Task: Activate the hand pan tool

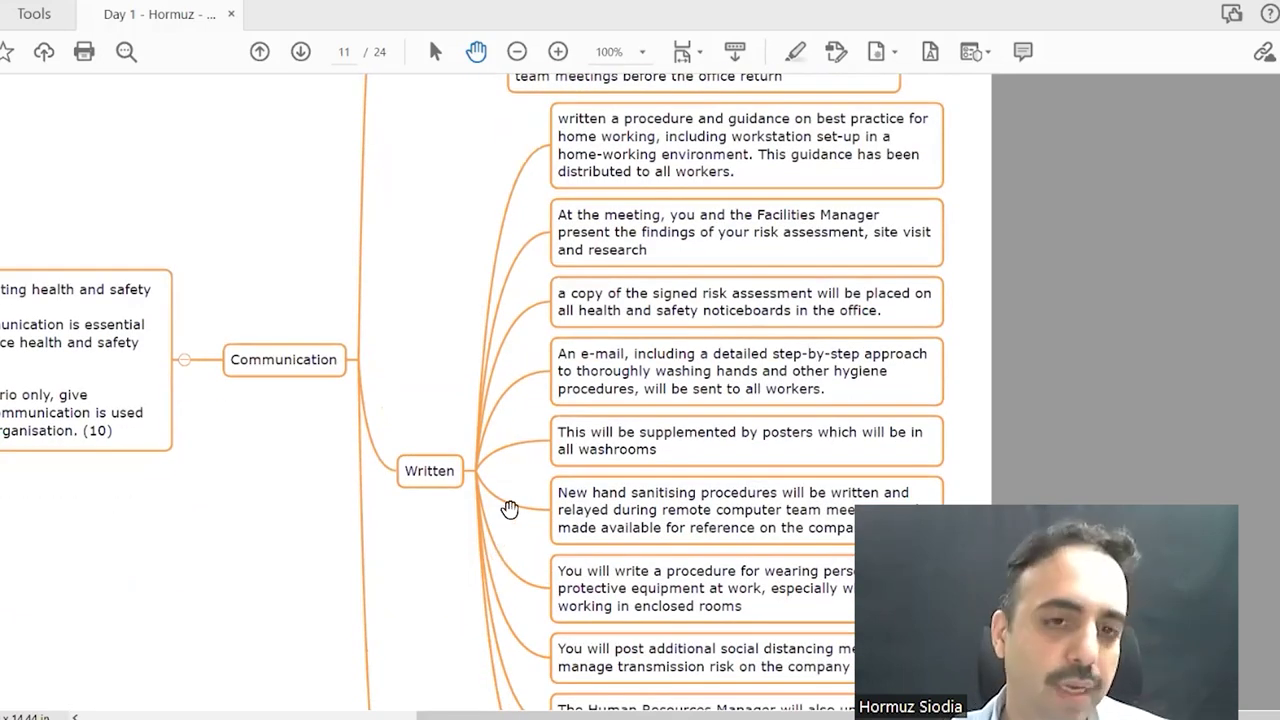Action: pos(476,52)
